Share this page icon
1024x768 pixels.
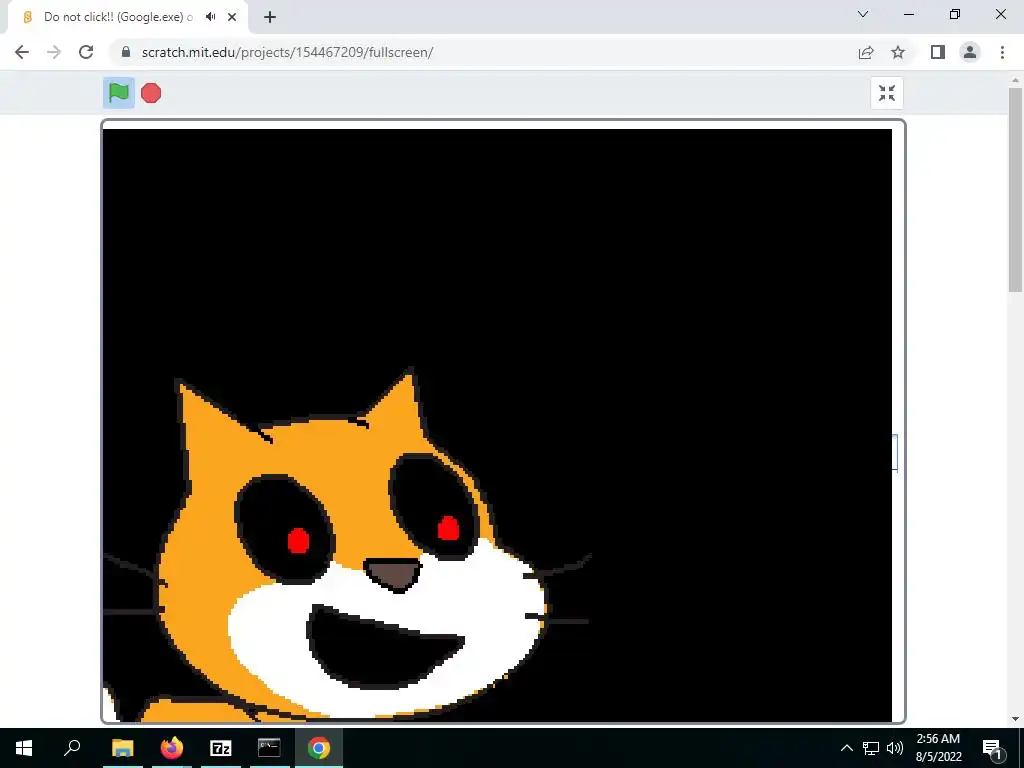click(866, 52)
